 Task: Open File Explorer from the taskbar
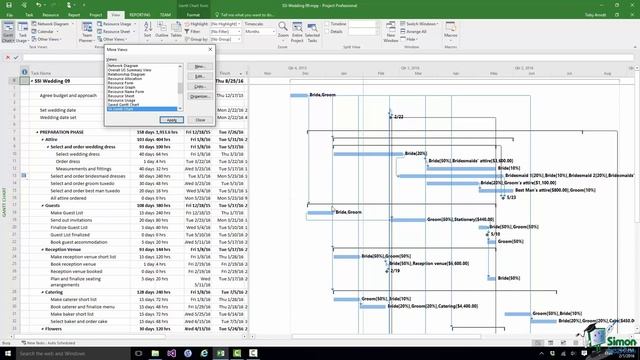coord(155,353)
